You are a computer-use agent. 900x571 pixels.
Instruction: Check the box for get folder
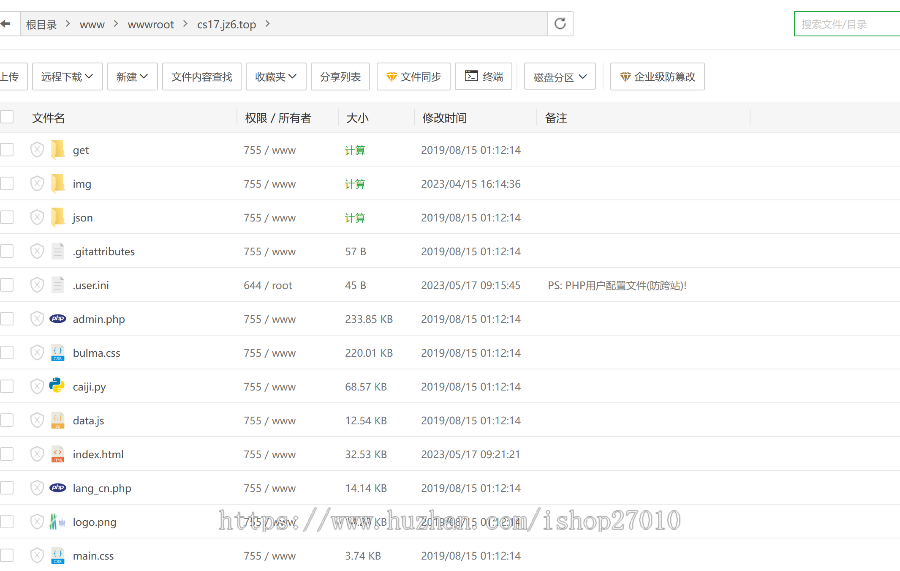(x=7, y=150)
